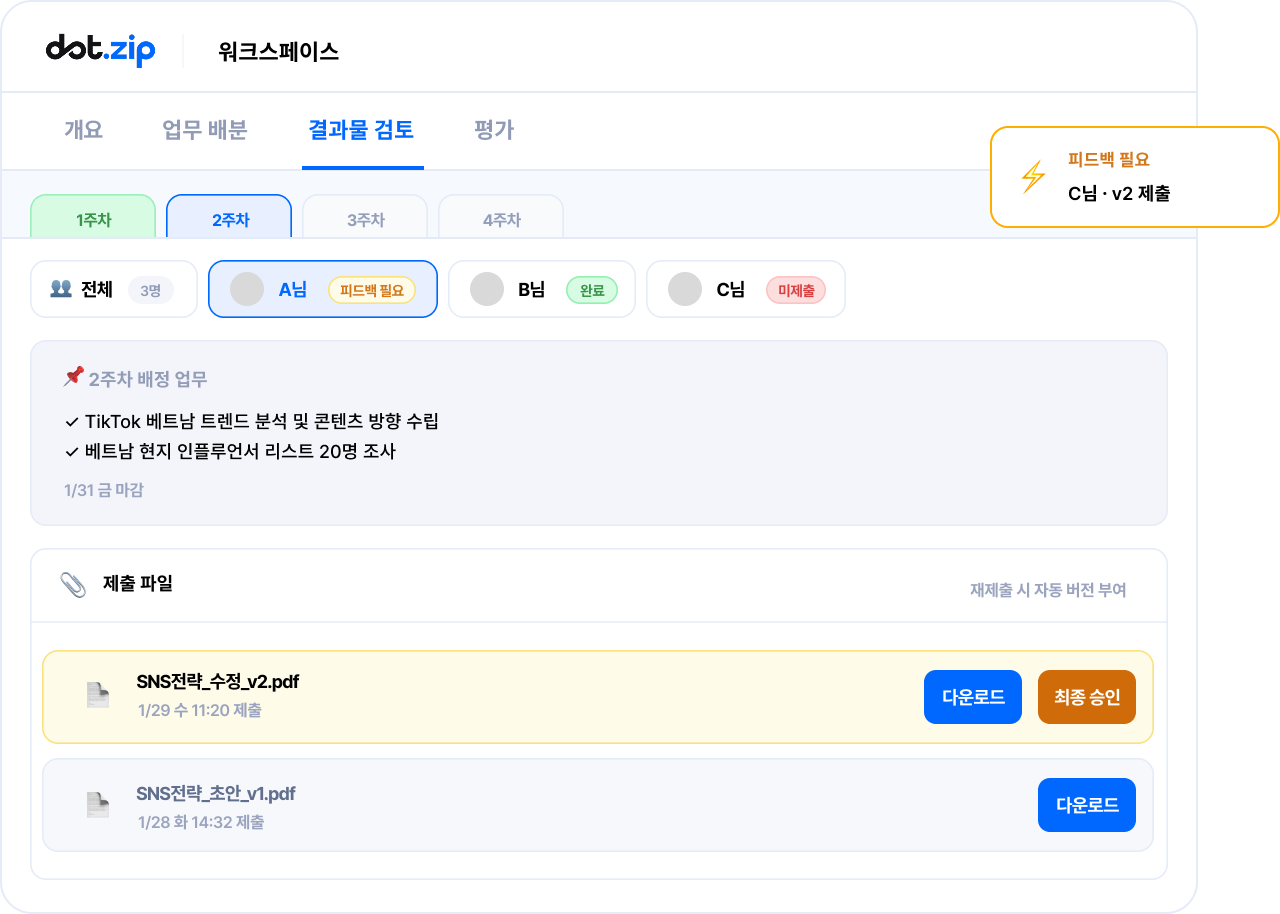Click the pushpin icon beside 2주차 배정 업무
The height and width of the screenshot is (914, 1280).
(73, 377)
